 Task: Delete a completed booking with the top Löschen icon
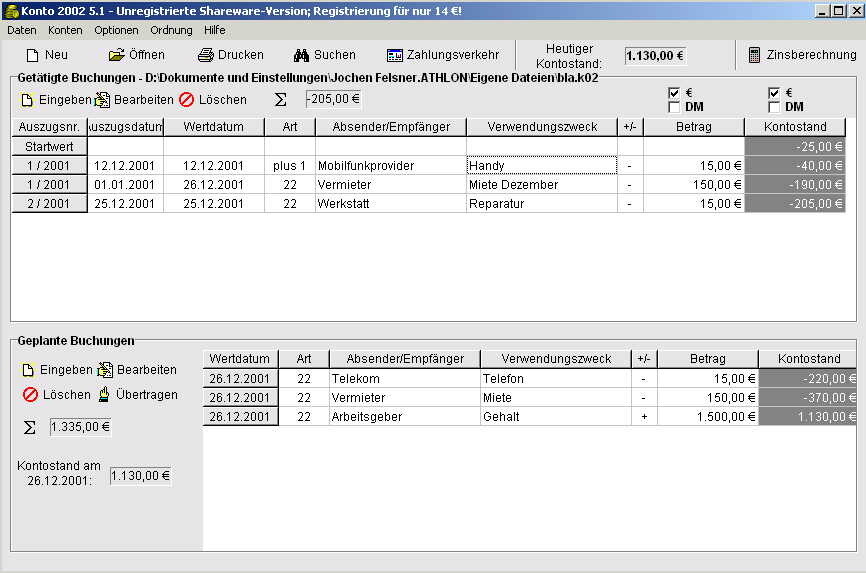[187, 99]
